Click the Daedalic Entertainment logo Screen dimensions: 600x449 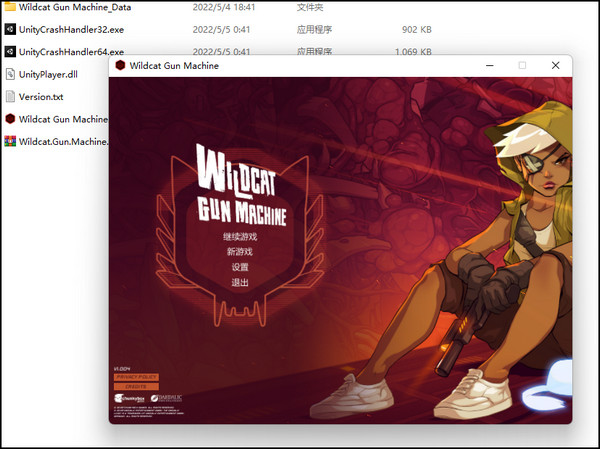[166, 398]
